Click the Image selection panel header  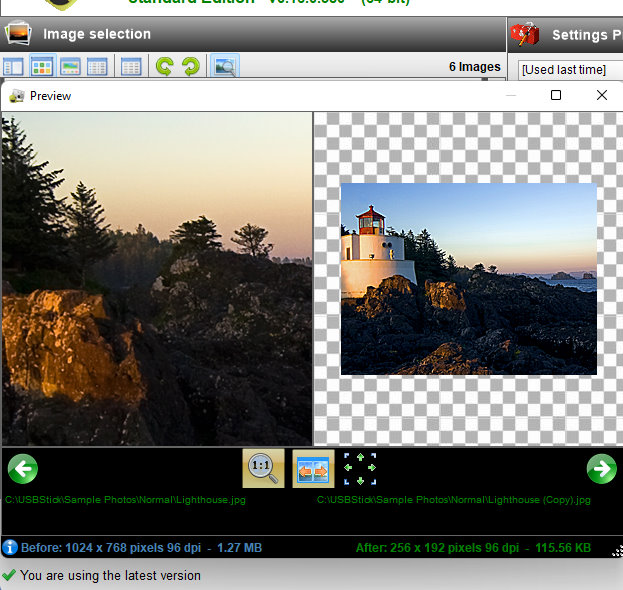(x=96, y=34)
